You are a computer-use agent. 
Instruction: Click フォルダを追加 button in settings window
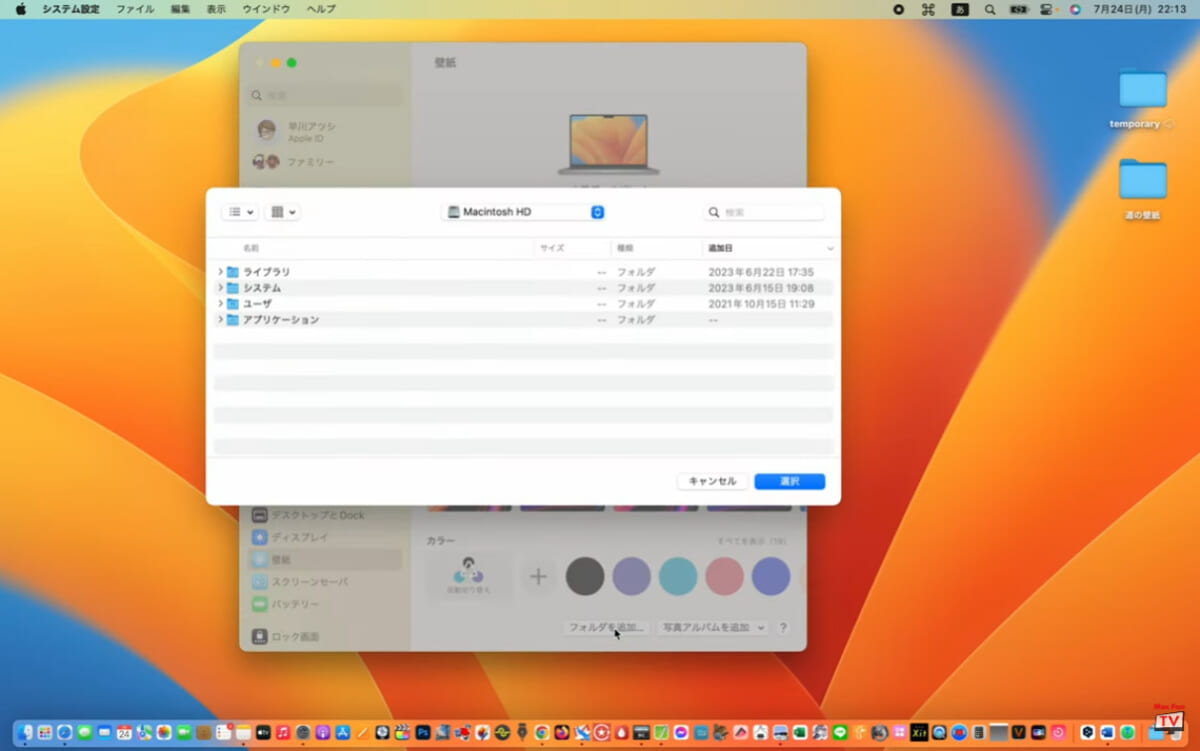pos(605,628)
